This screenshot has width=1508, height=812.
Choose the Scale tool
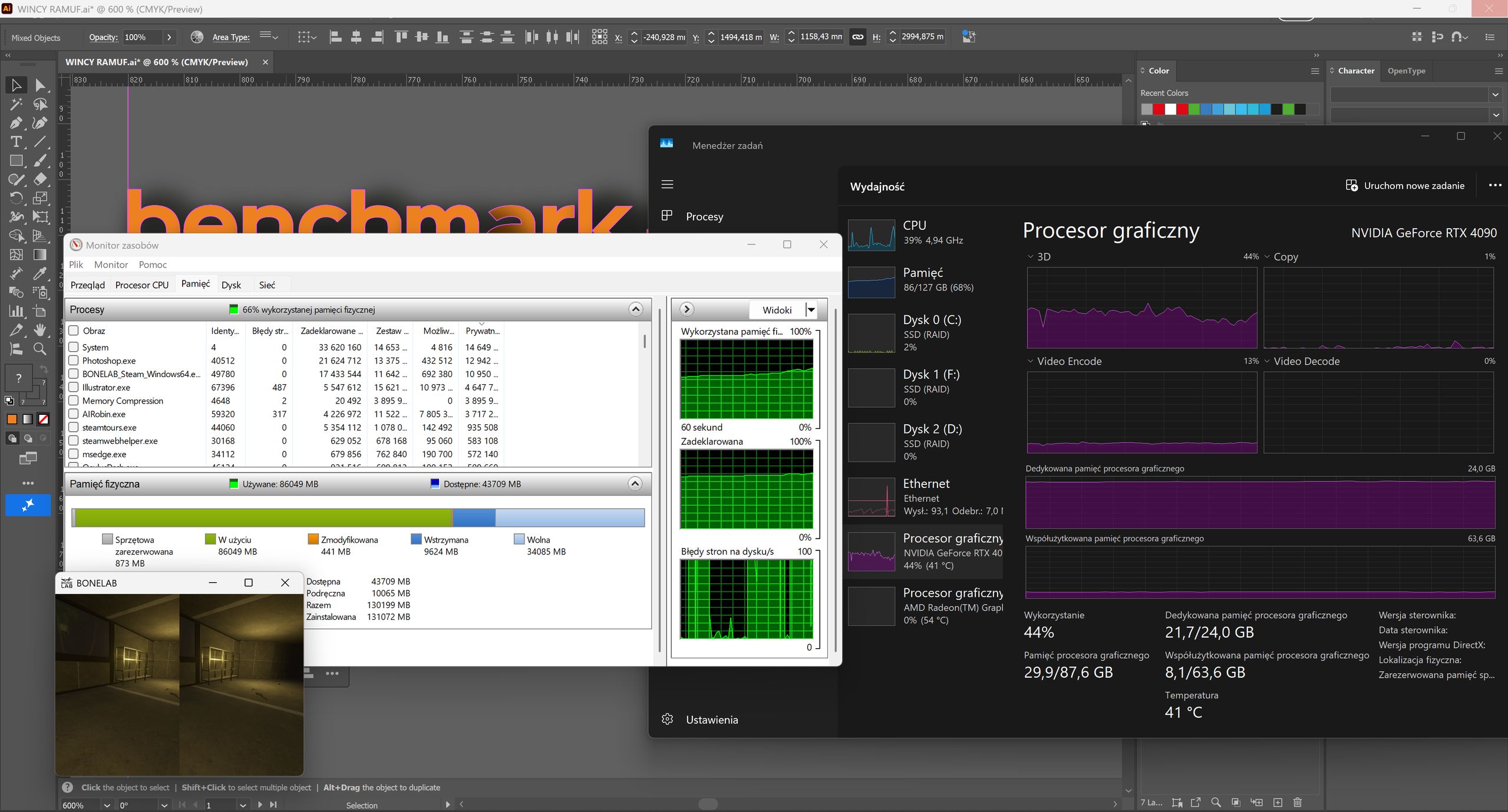[40, 198]
